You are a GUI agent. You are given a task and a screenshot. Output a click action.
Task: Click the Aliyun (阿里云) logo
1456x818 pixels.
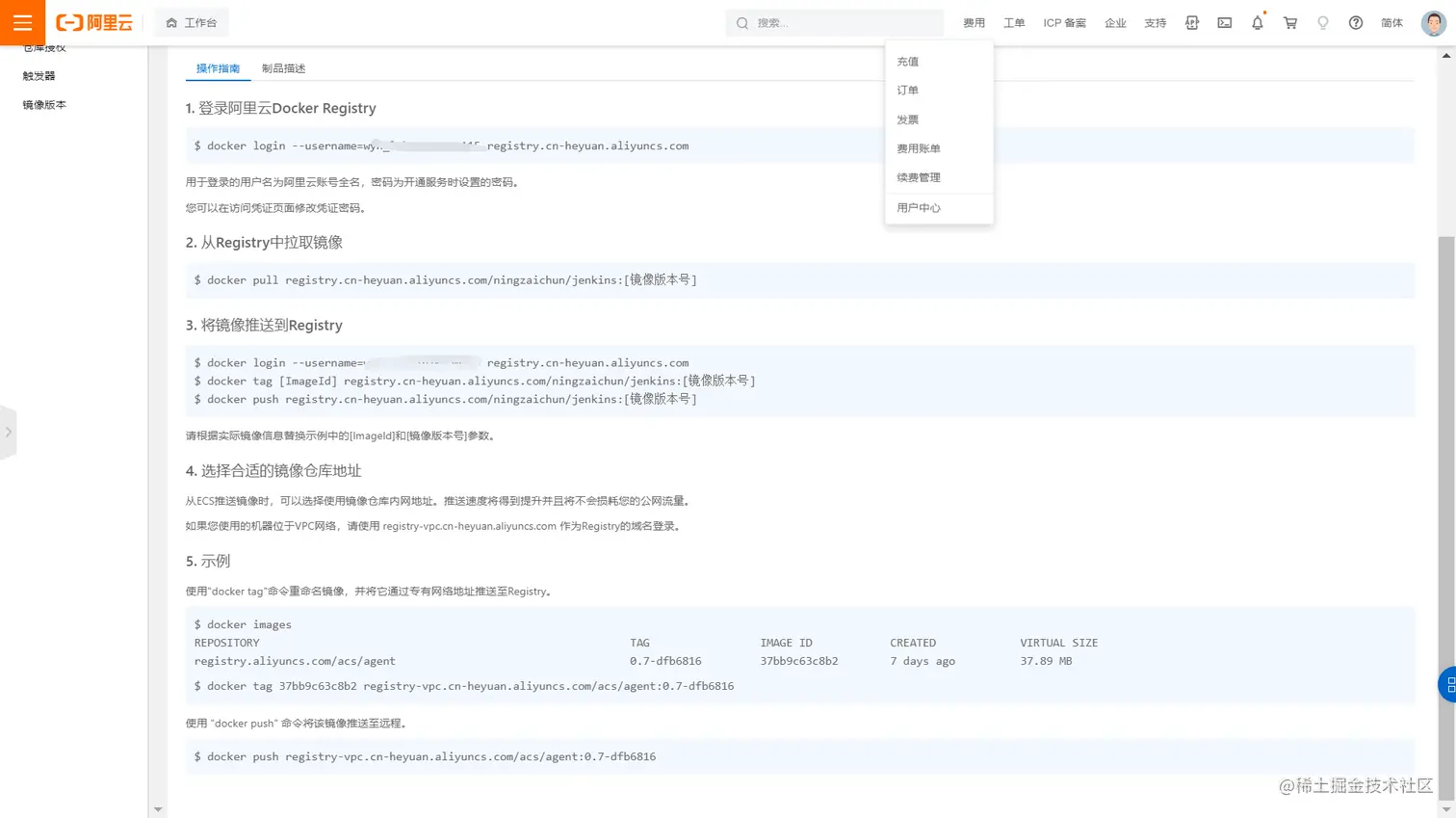point(94,22)
